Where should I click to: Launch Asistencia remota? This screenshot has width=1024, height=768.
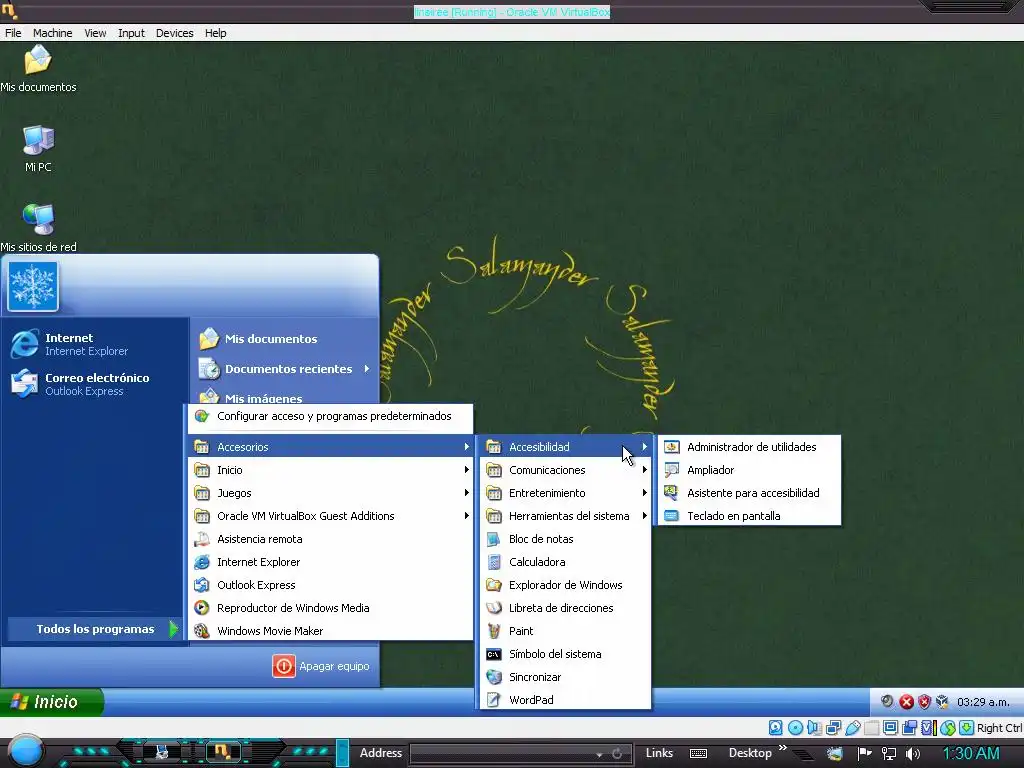click(330, 539)
